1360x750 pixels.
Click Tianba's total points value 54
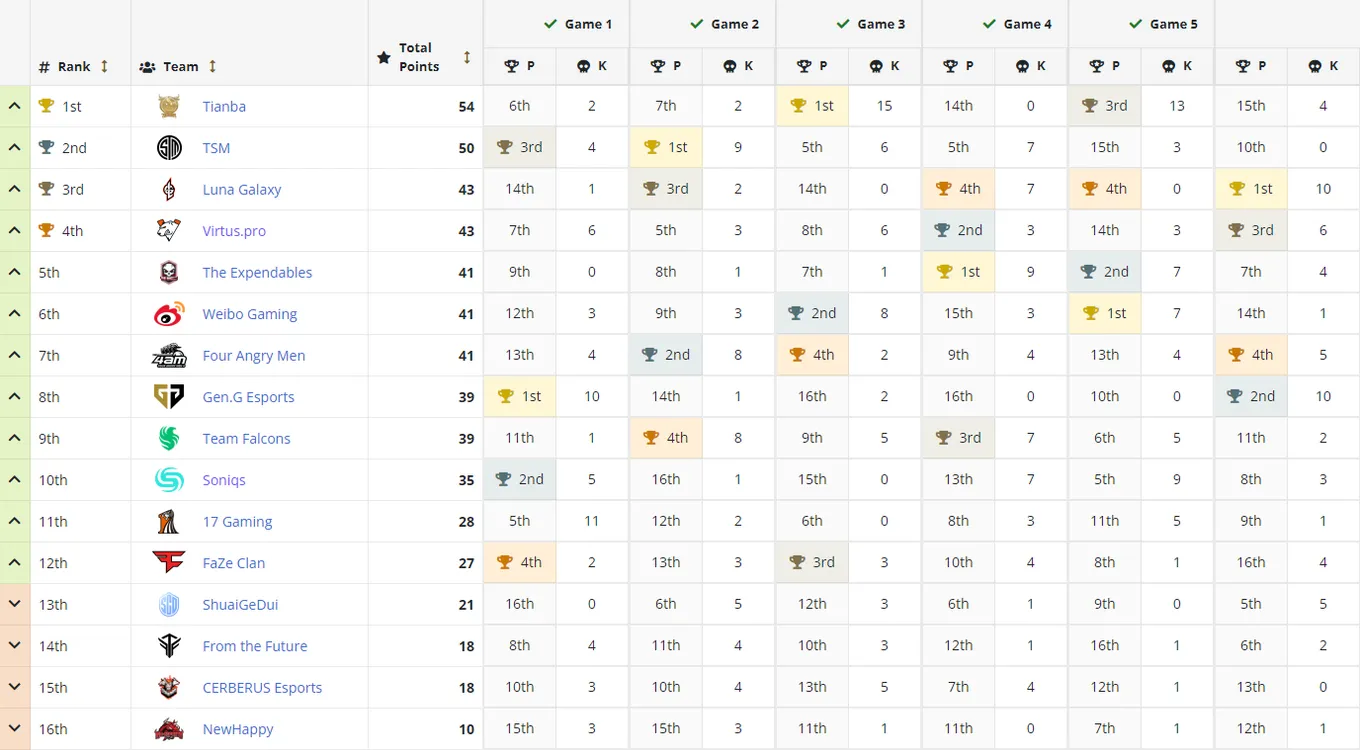466,107
